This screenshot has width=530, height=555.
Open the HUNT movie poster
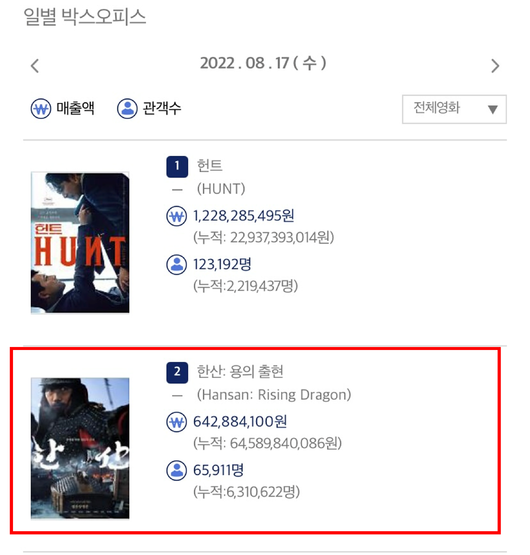(x=80, y=242)
